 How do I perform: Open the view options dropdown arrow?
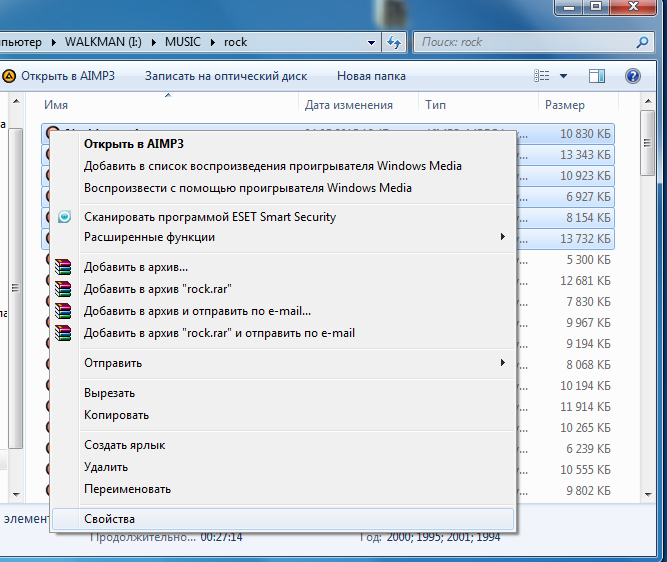[x=563, y=76]
